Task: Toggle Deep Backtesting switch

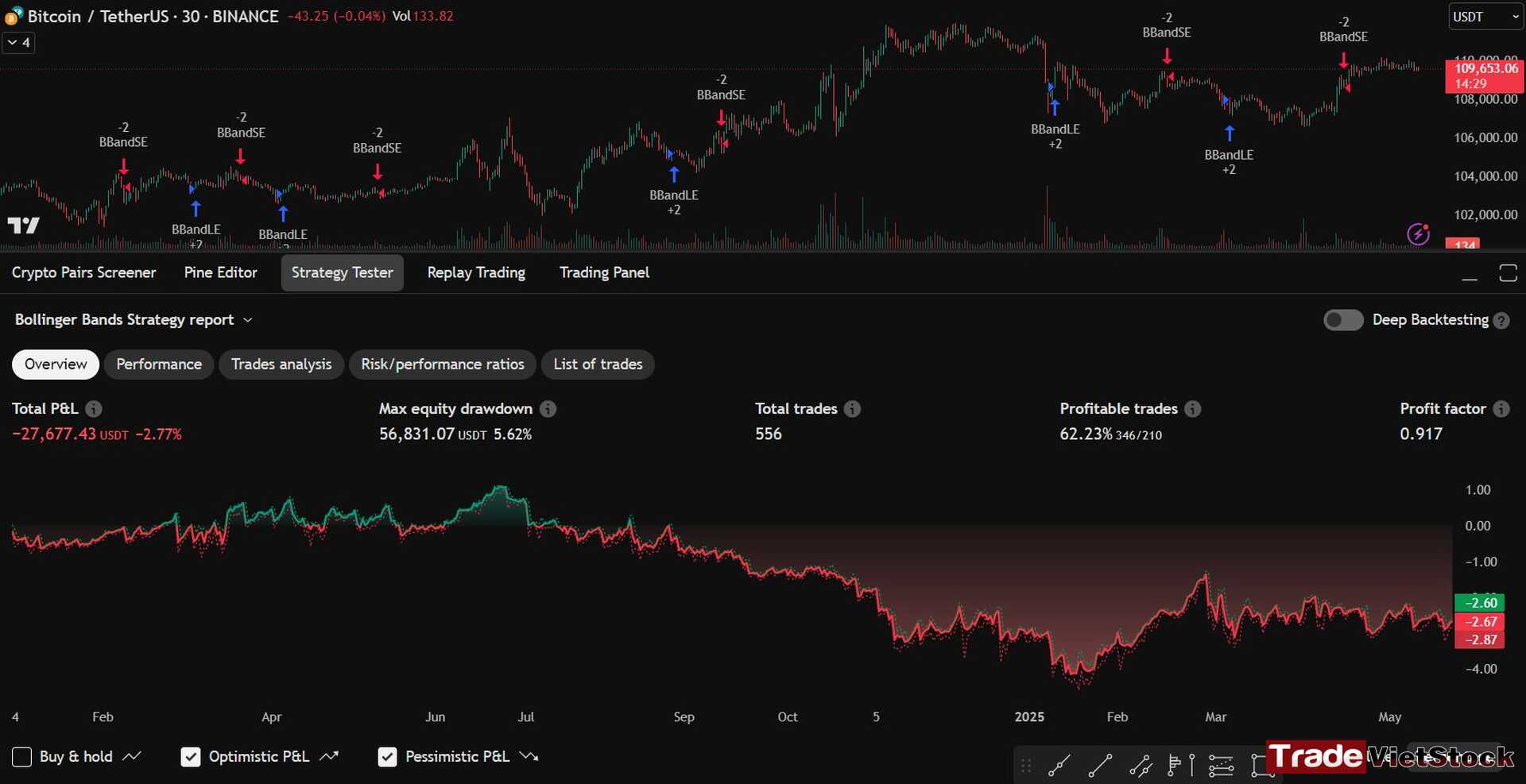Action: coord(1343,320)
